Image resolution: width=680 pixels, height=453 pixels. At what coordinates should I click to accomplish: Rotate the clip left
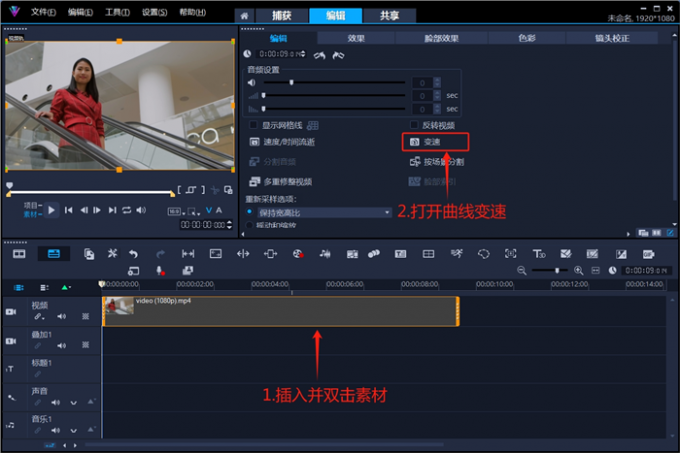320,55
